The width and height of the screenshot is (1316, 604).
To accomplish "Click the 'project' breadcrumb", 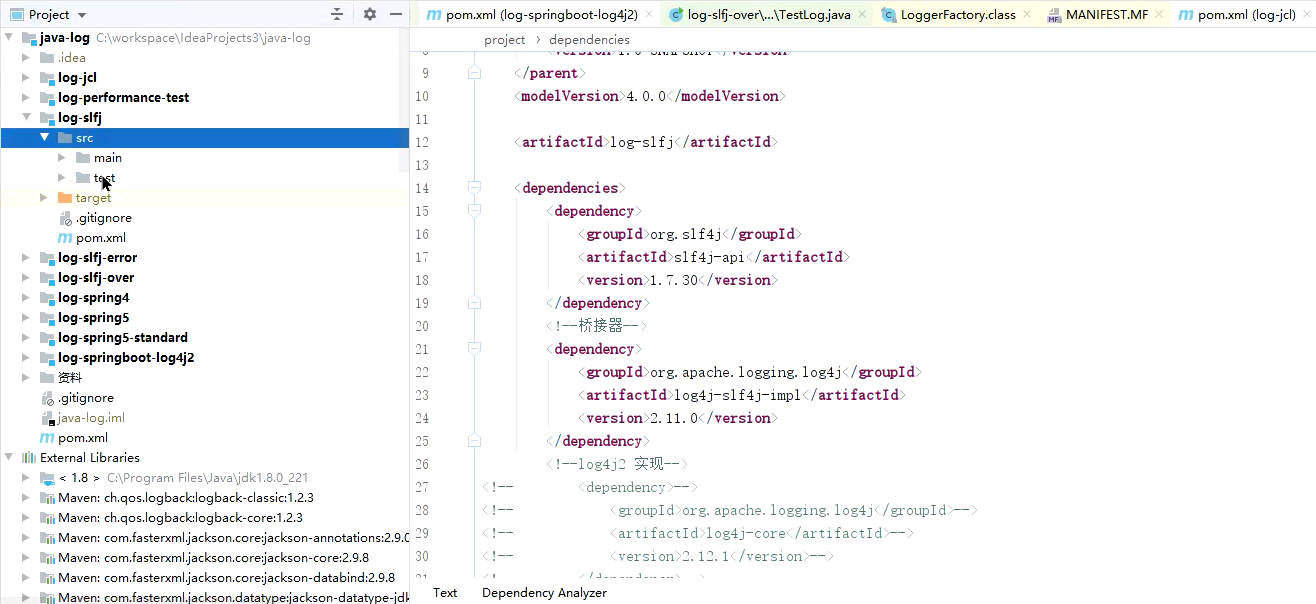I will pyautogui.click(x=505, y=40).
